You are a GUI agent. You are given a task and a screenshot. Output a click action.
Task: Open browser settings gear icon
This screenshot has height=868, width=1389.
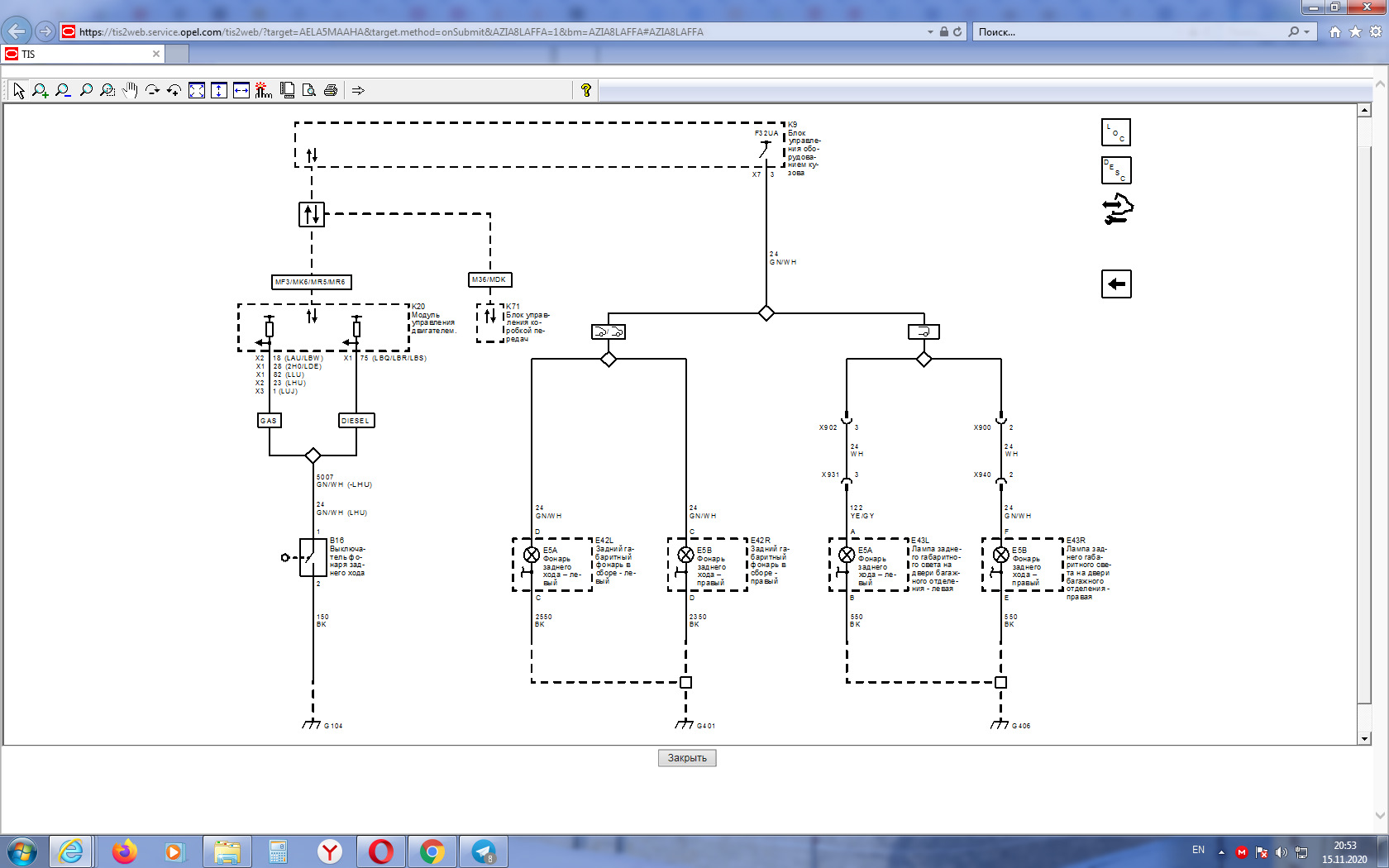(1376, 31)
